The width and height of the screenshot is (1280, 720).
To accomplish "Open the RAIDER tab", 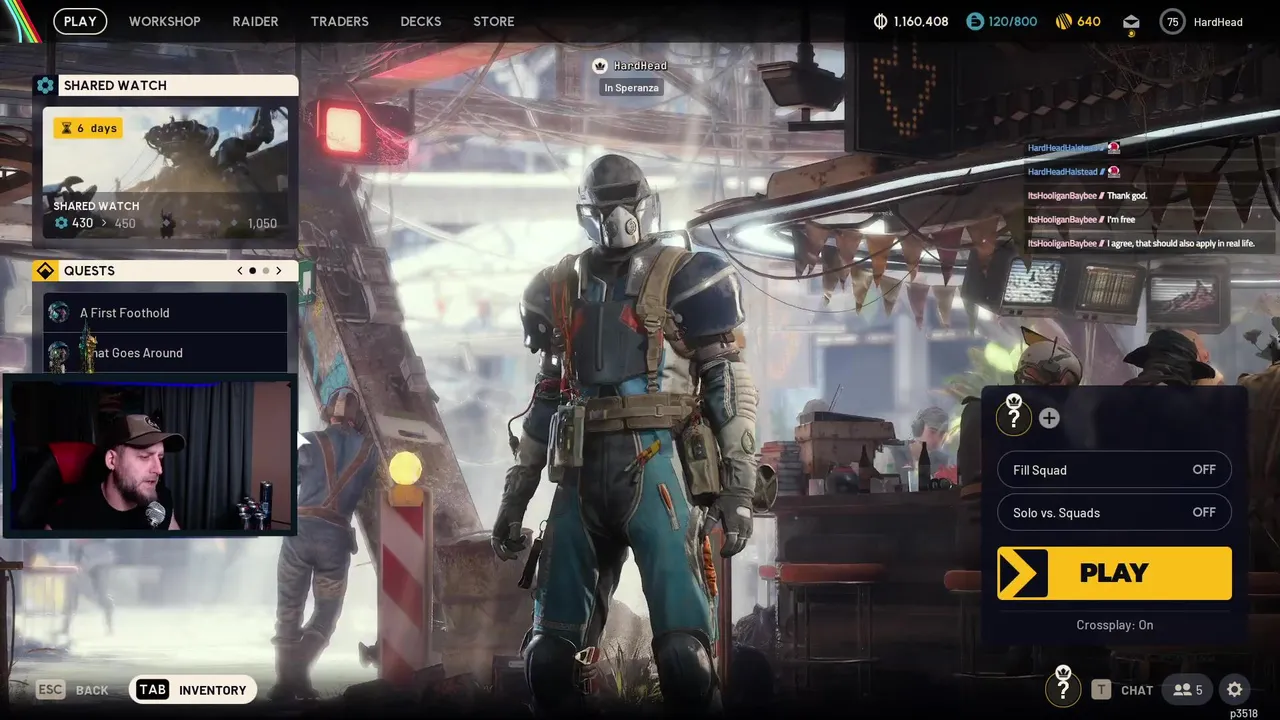I will (x=255, y=21).
